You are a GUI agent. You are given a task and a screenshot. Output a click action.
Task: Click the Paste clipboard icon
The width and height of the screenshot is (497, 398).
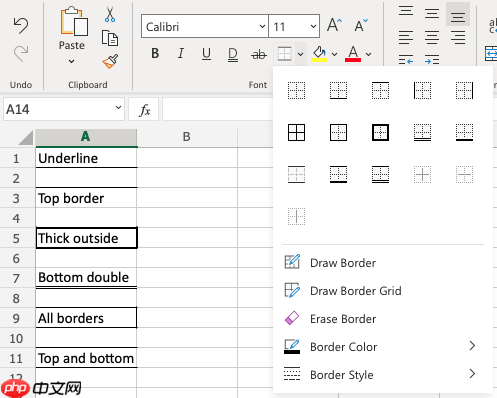74,21
